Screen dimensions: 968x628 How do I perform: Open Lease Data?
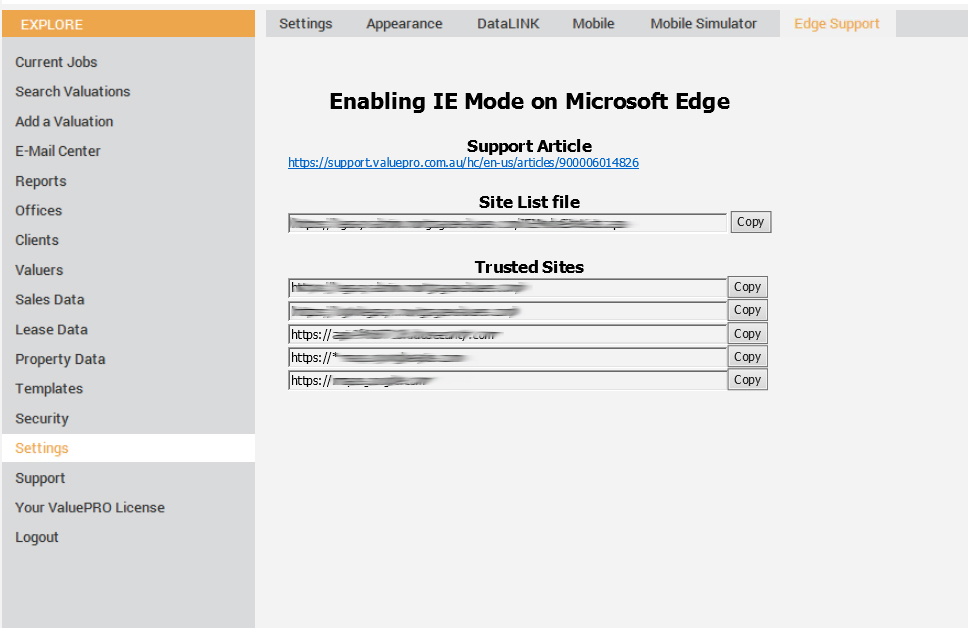pyautogui.click(x=51, y=330)
